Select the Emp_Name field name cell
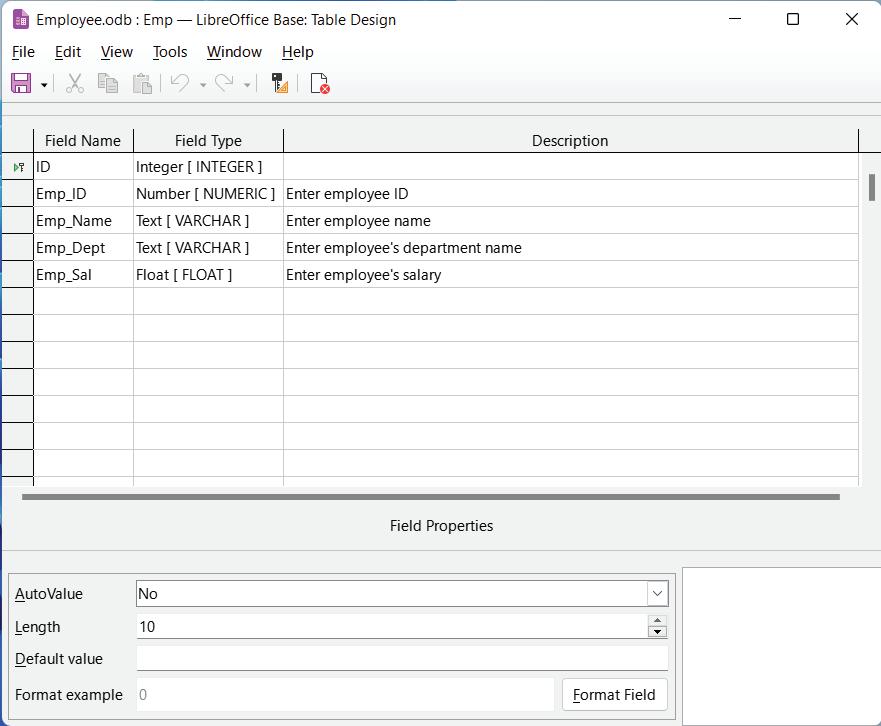This screenshot has width=881, height=726. (83, 221)
